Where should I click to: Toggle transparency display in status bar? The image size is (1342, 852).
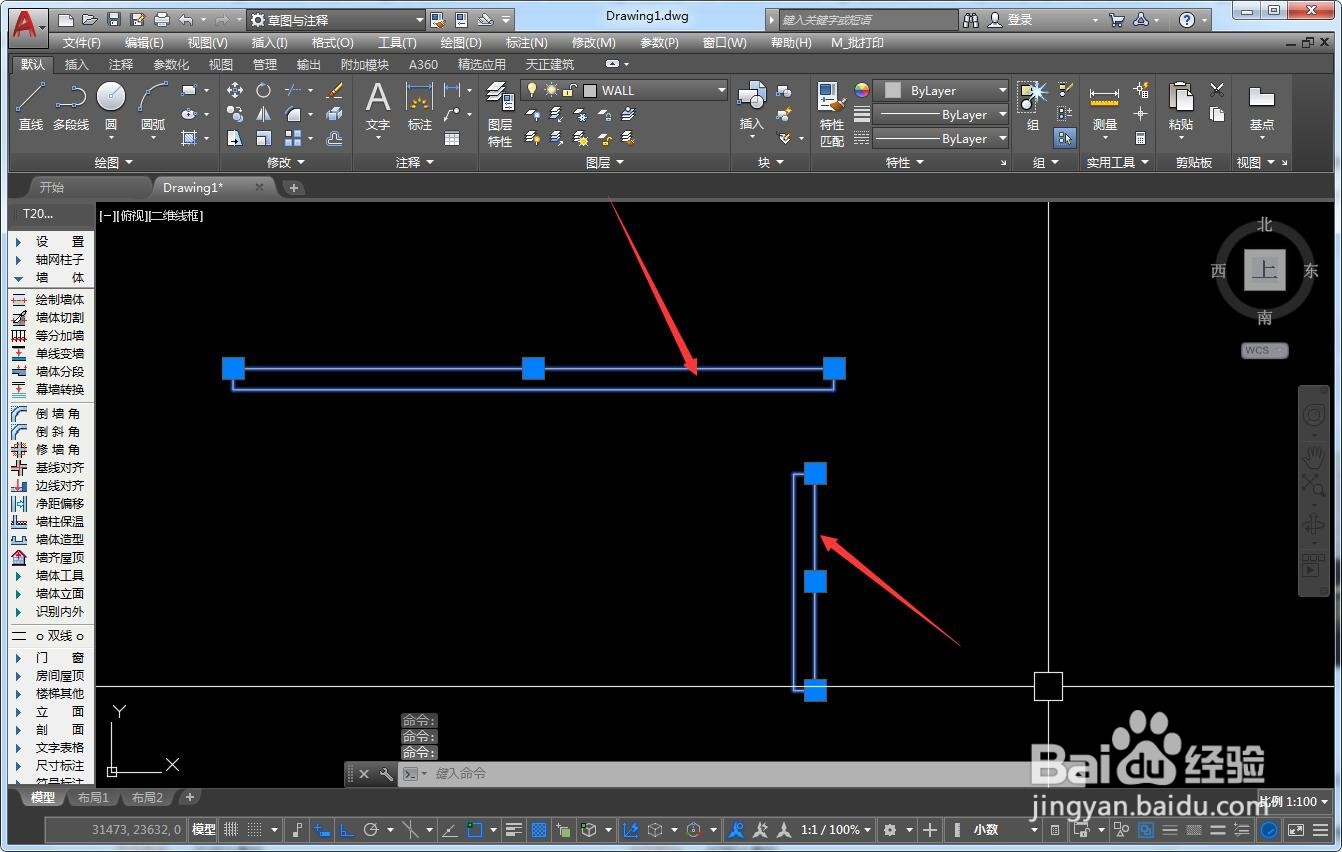(539, 829)
